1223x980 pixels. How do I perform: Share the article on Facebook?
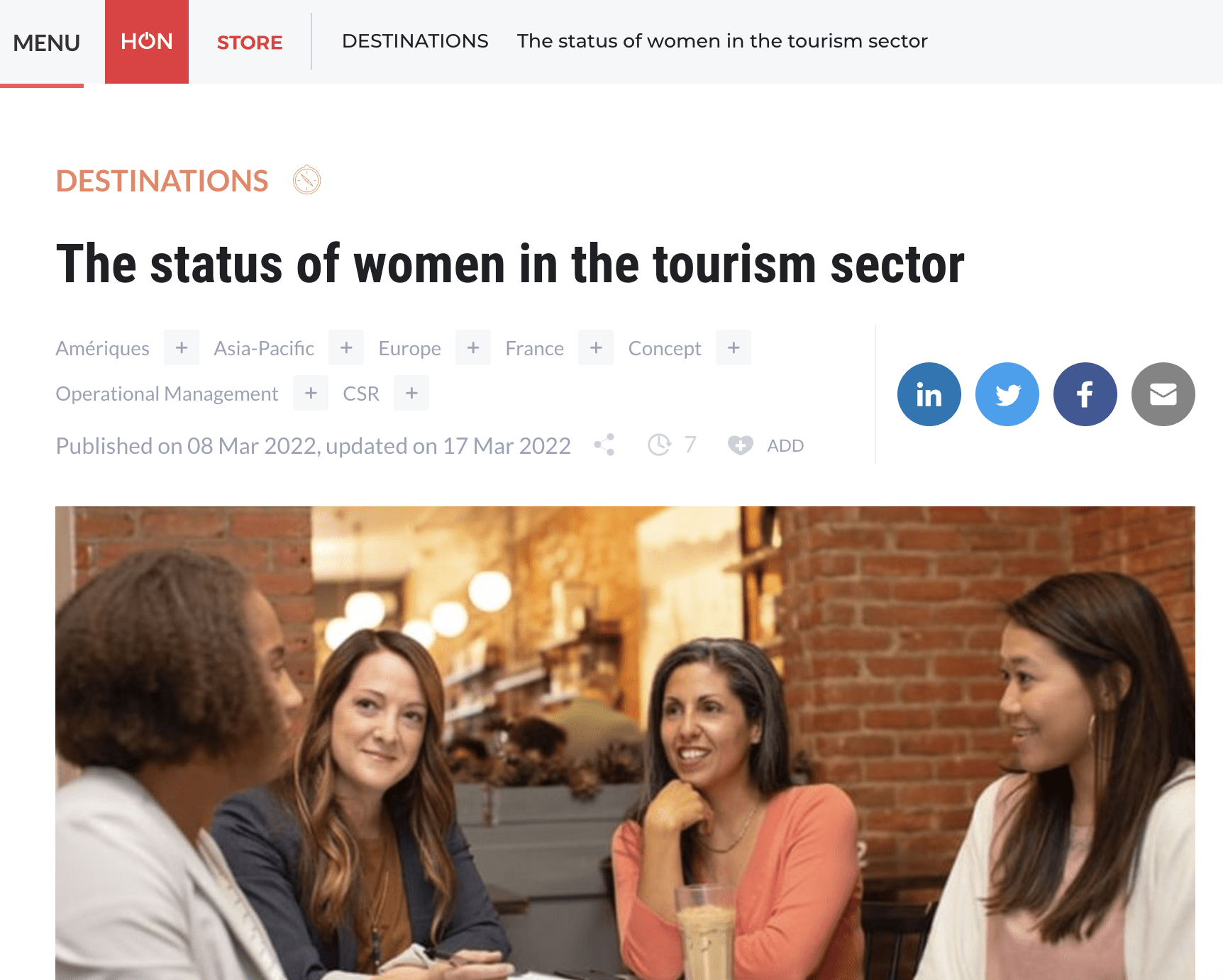coord(1085,394)
